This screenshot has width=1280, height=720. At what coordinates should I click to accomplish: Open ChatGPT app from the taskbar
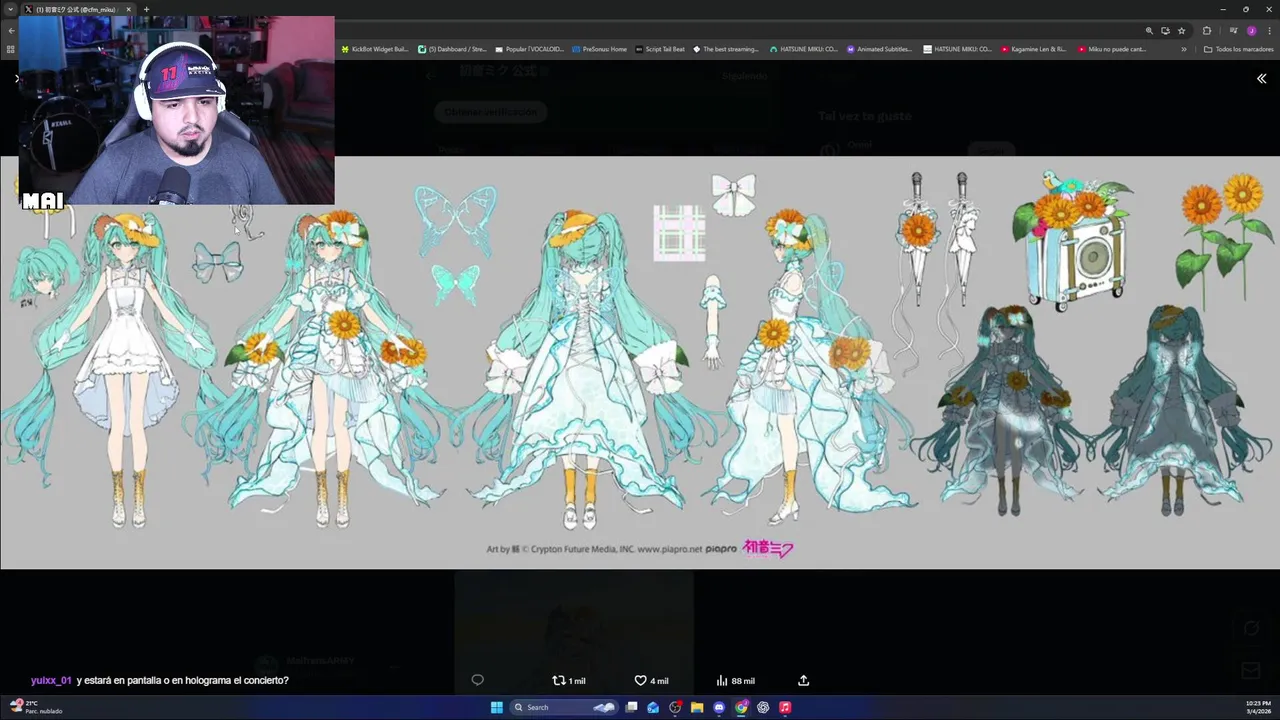[763, 707]
